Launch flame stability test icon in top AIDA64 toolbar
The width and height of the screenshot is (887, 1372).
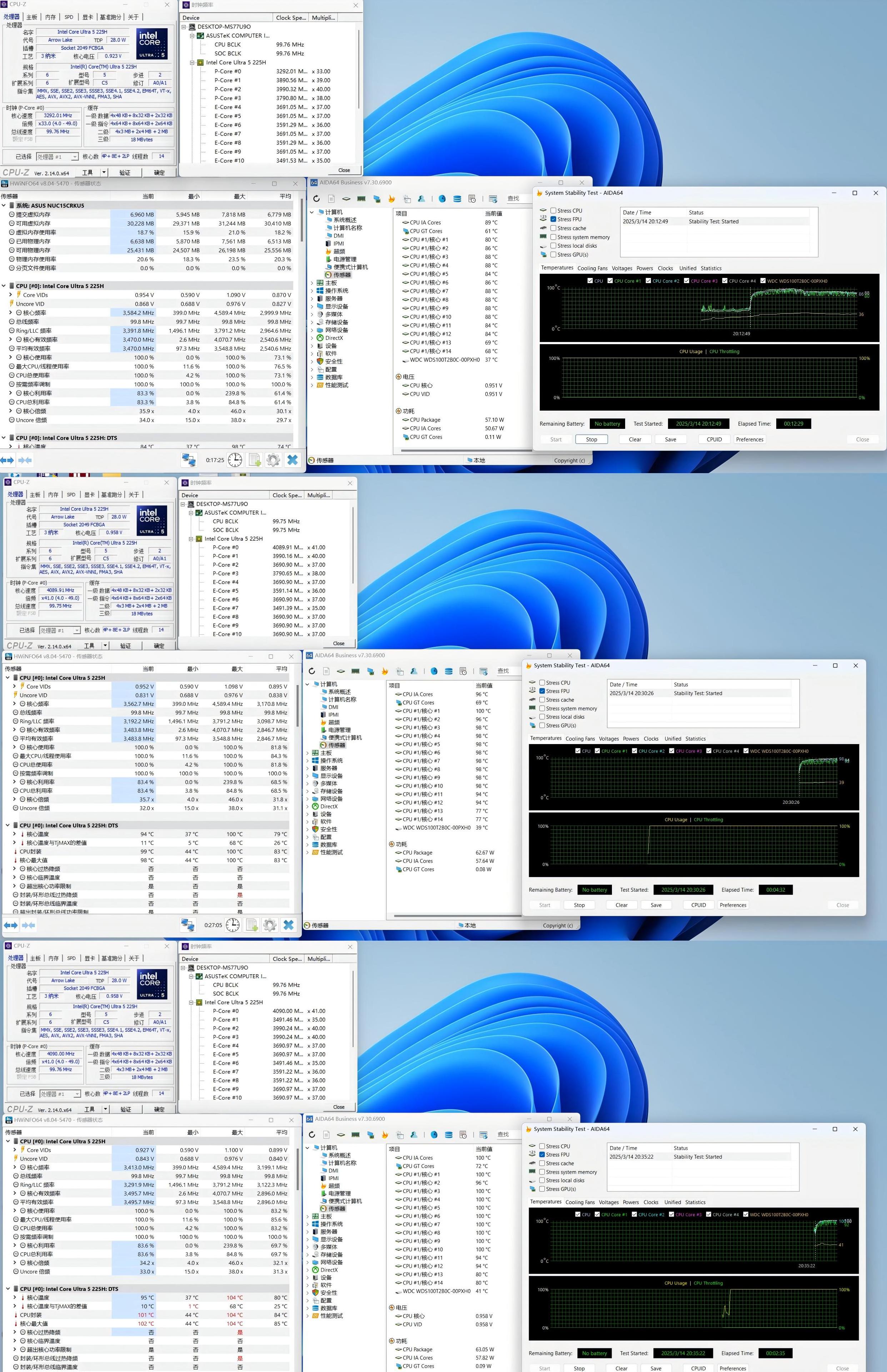[x=392, y=199]
